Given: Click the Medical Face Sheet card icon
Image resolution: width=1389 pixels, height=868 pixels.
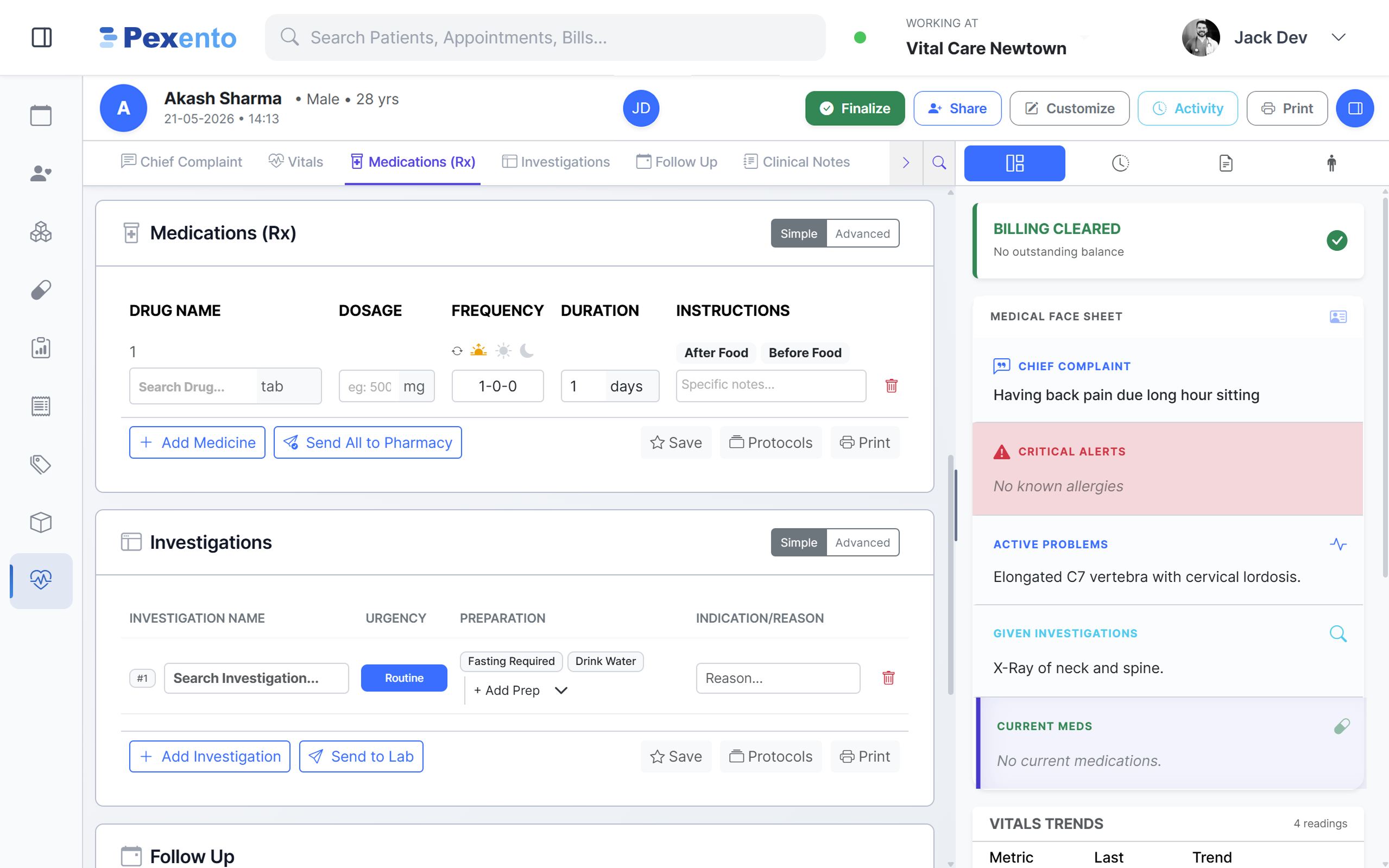Looking at the screenshot, I should 1338,316.
